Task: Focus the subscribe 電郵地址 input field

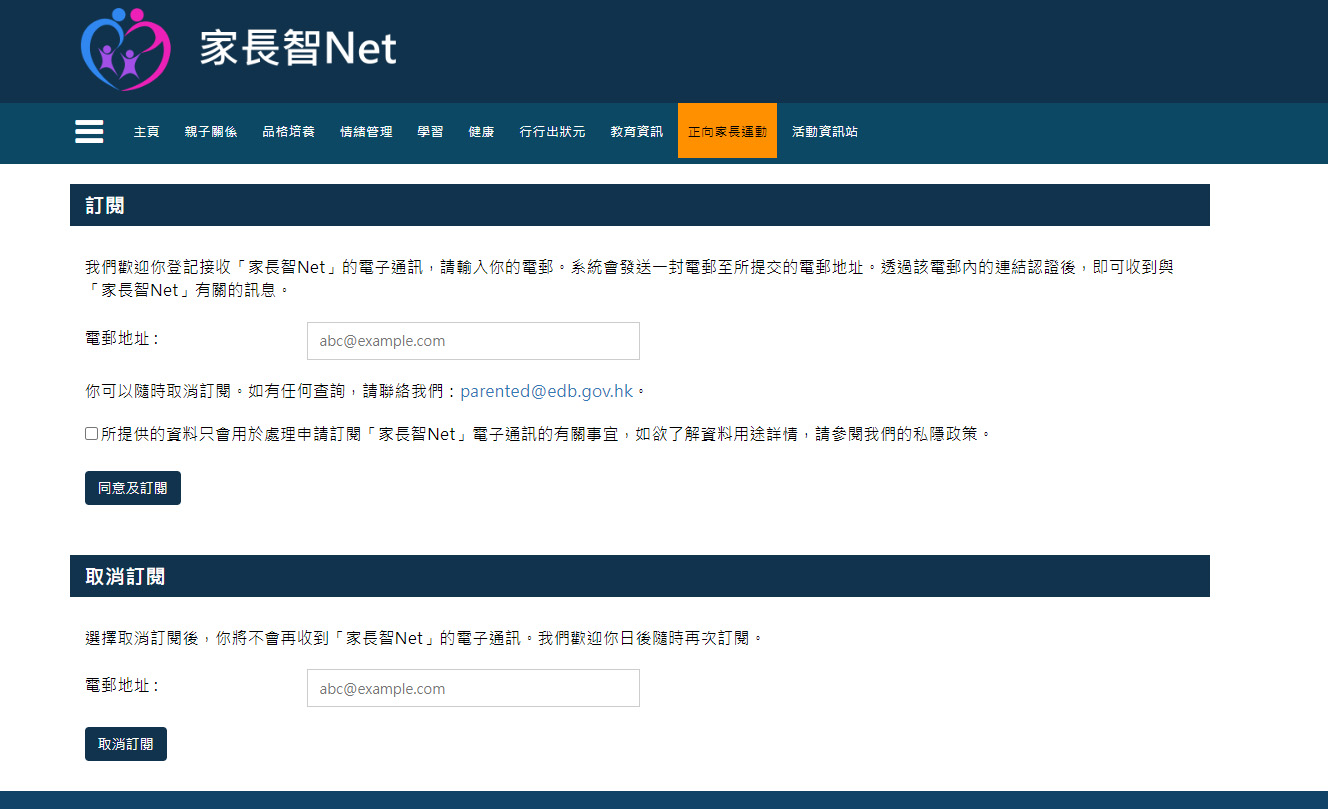Action: (473, 341)
